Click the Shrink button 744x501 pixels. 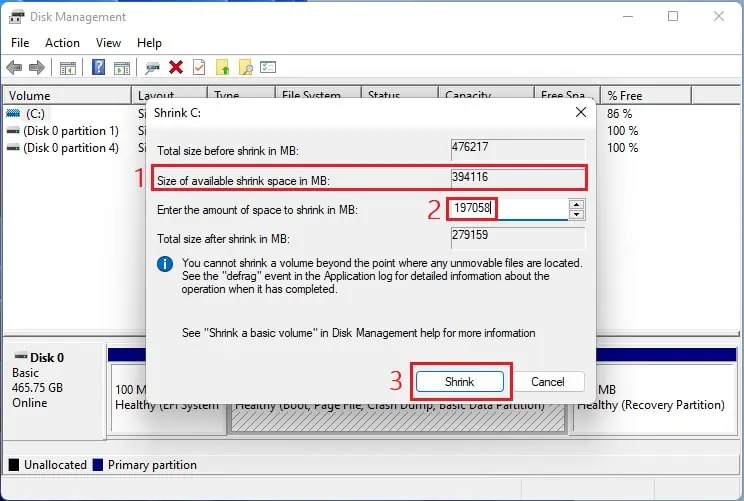click(460, 381)
